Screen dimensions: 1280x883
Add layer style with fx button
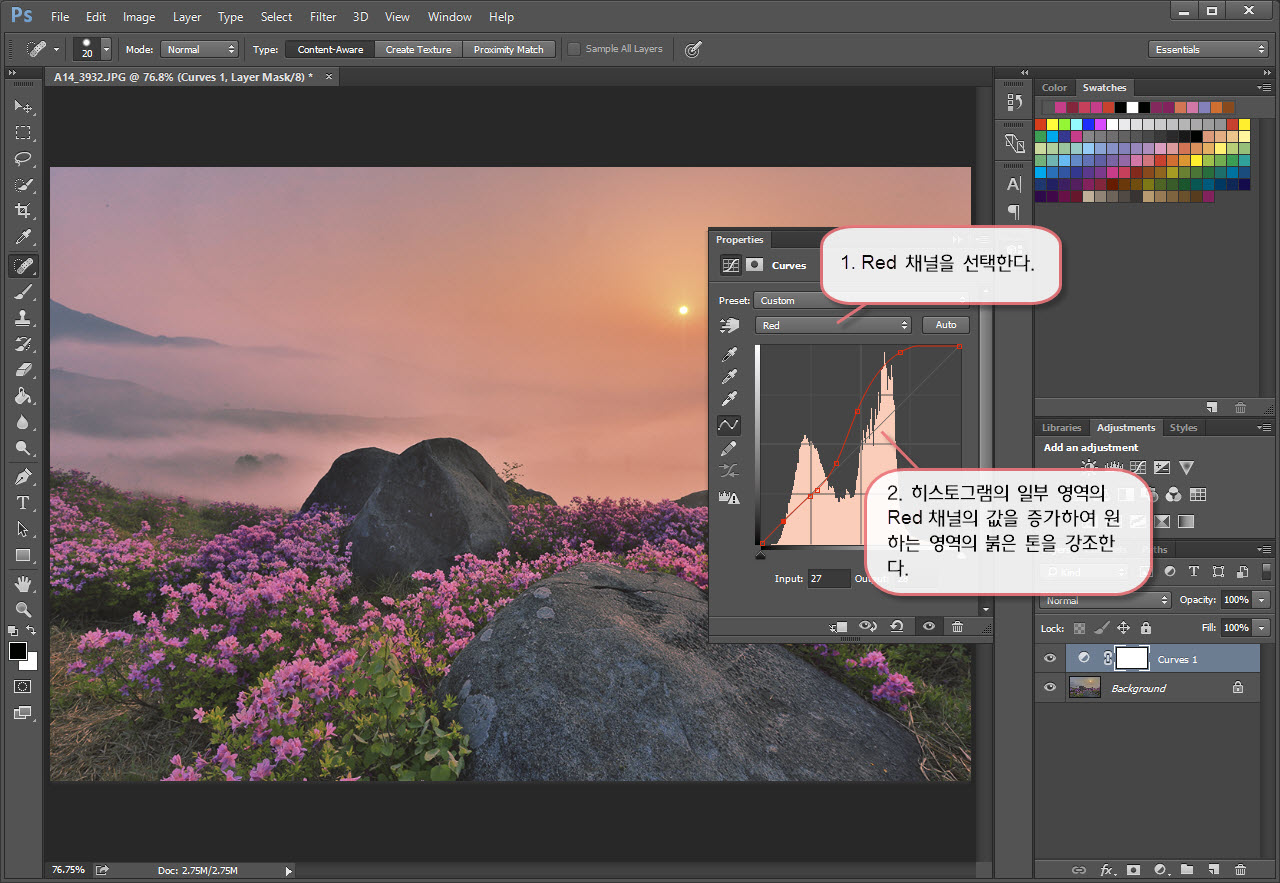click(1106, 870)
